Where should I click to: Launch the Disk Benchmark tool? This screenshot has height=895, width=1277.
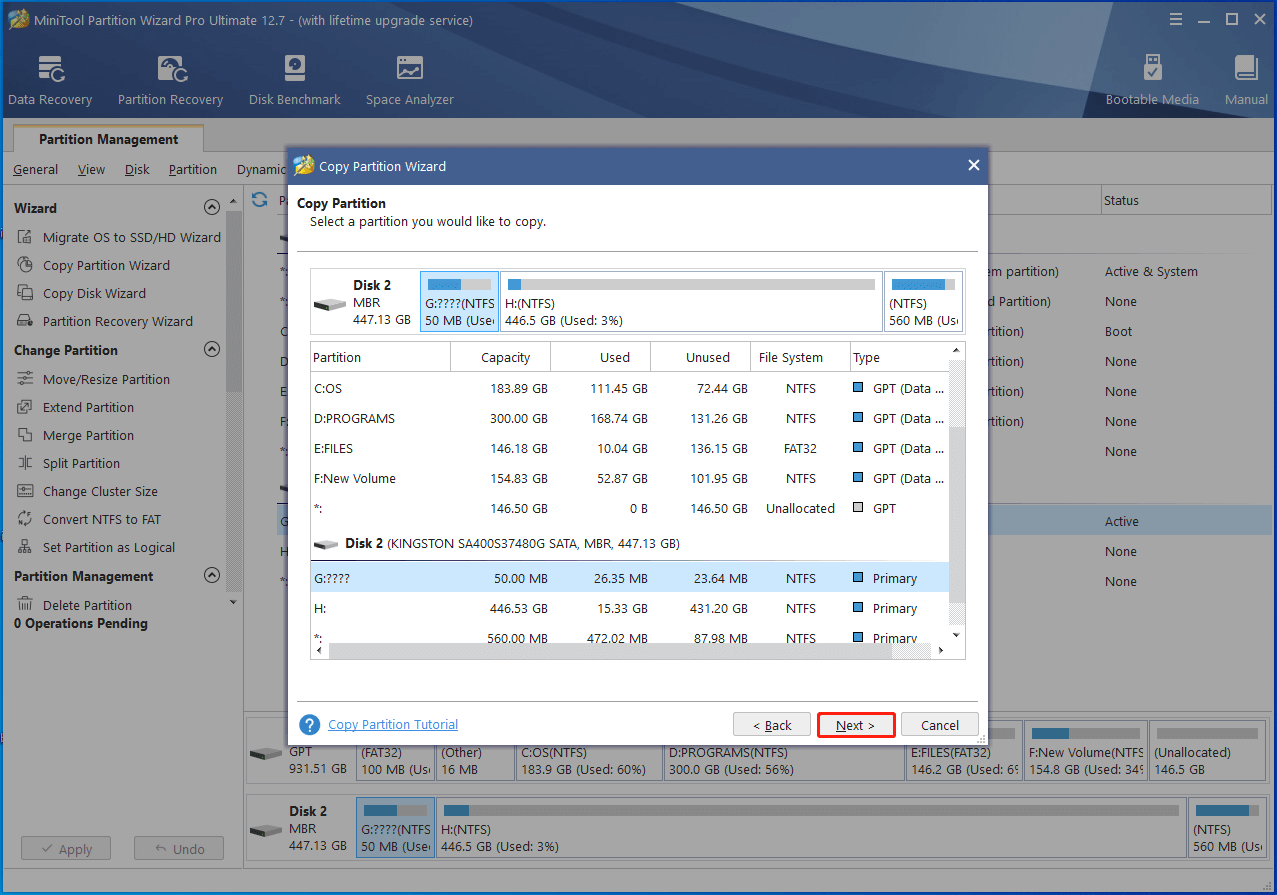pyautogui.click(x=295, y=81)
